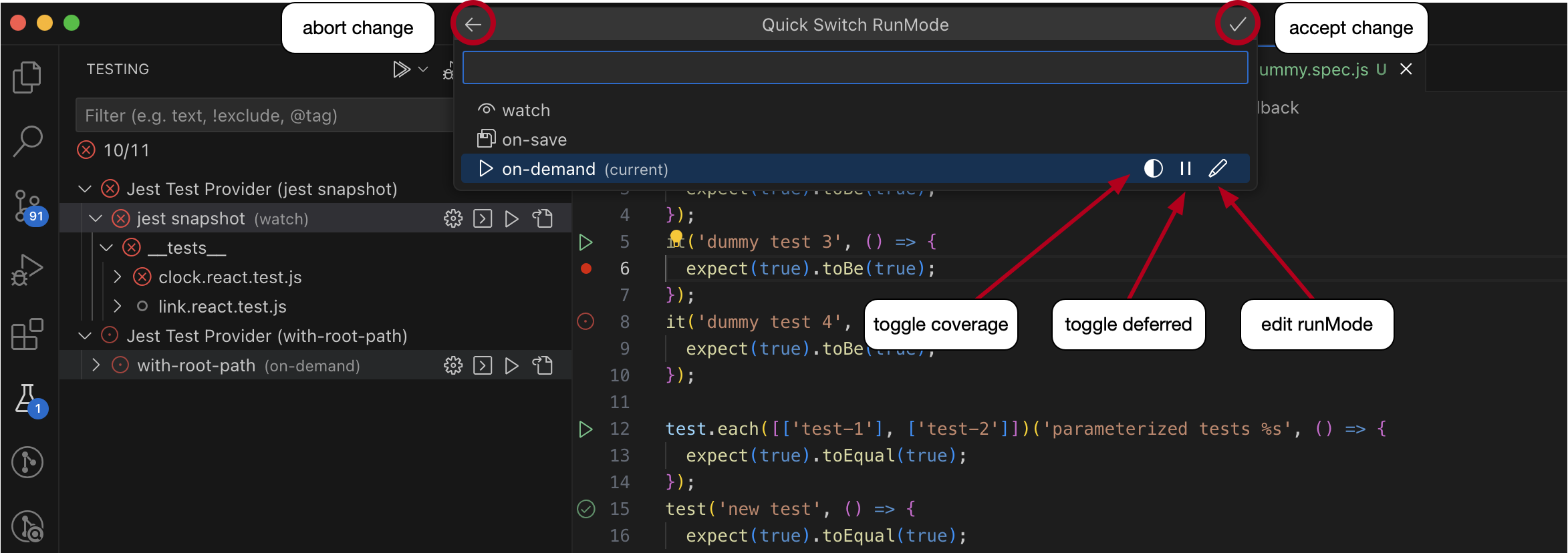Expand clock.react.test.js
This screenshot has height=553, width=1568.
coord(118,277)
